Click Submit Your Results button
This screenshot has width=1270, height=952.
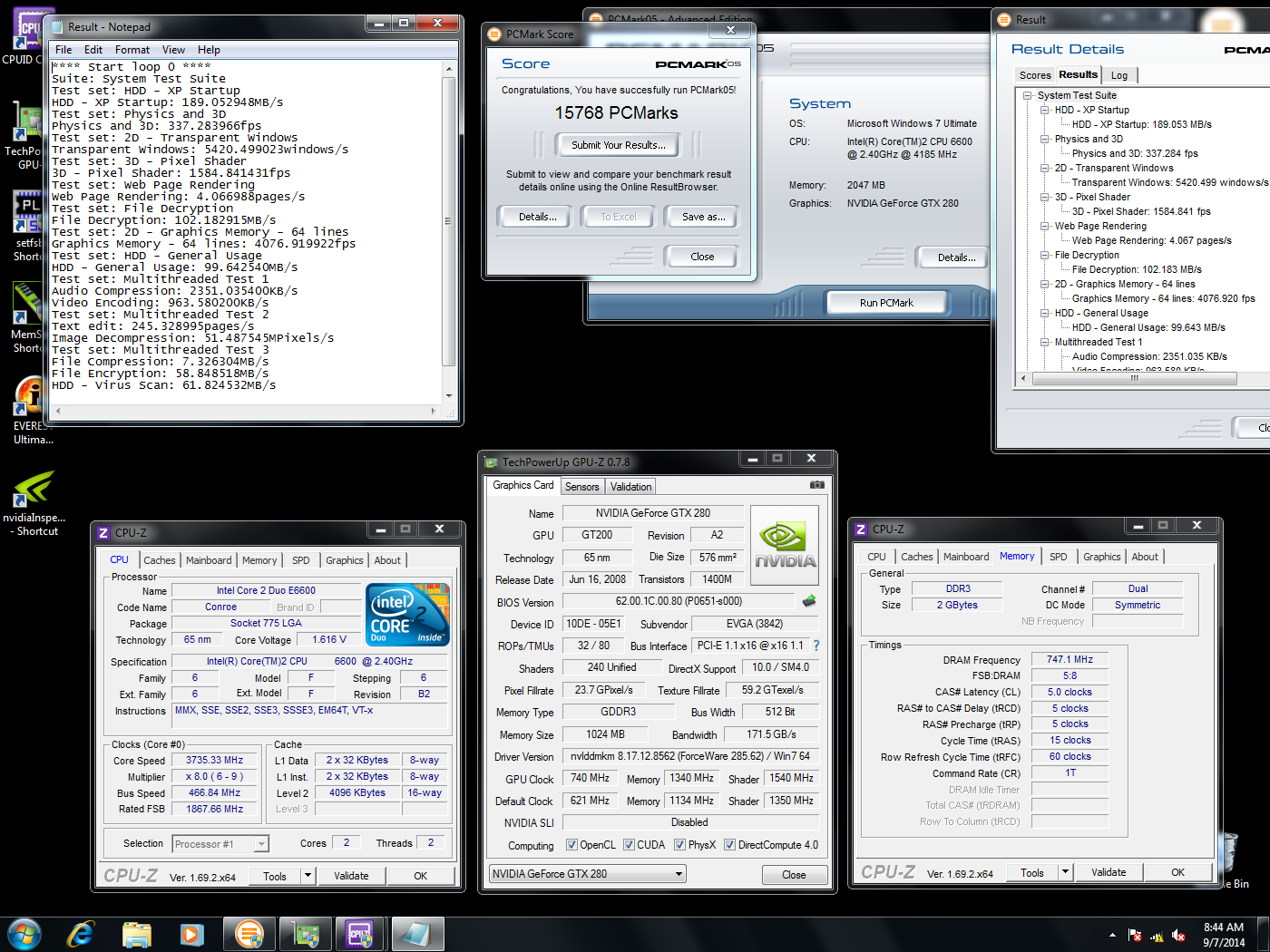tap(619, 145)
